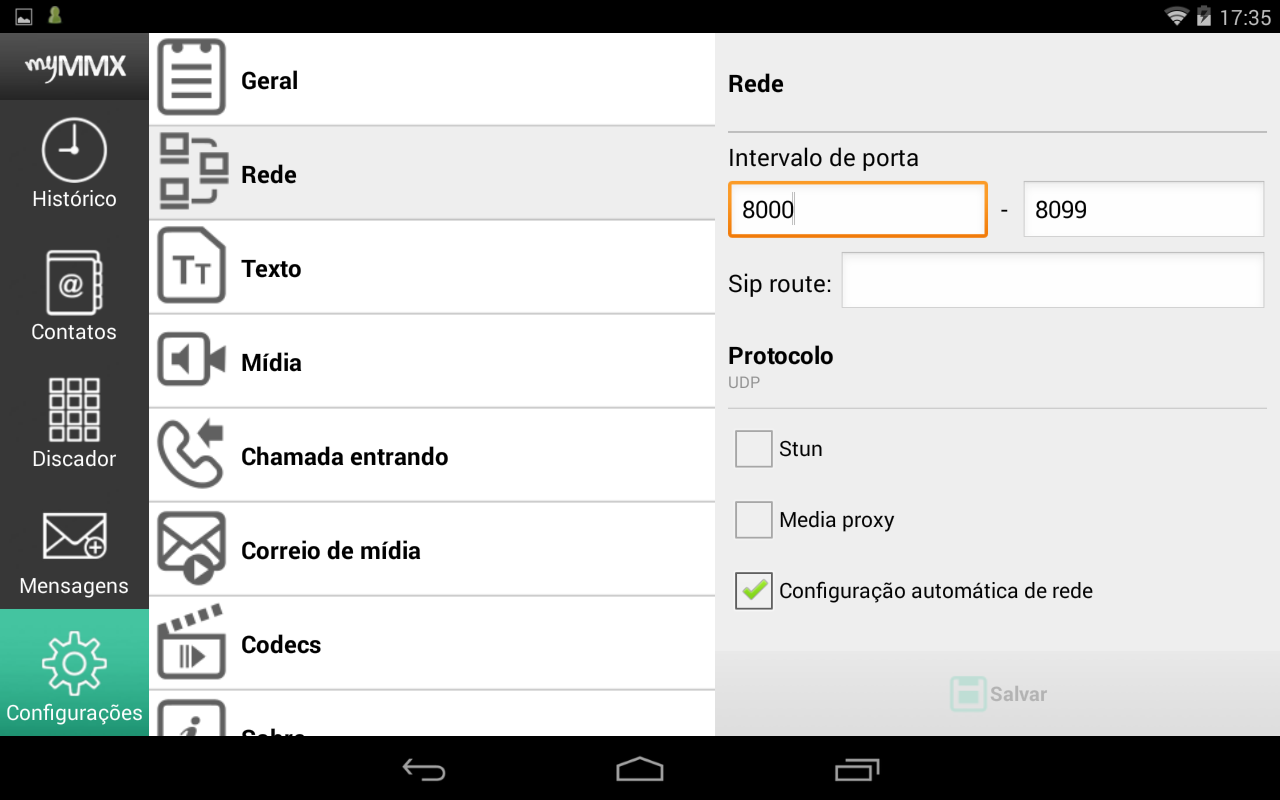Open the Histórico clock icon
Screen dimensions: 1280x800
[x=74, y=150]
